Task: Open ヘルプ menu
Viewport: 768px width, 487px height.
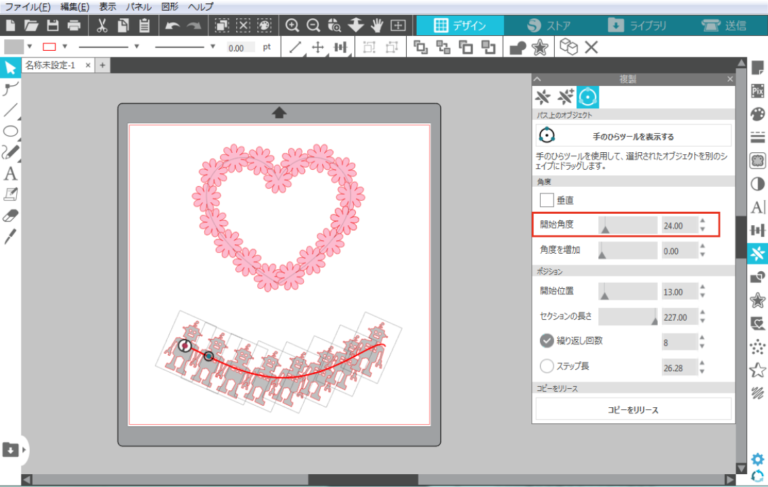Action: (200, 7)
